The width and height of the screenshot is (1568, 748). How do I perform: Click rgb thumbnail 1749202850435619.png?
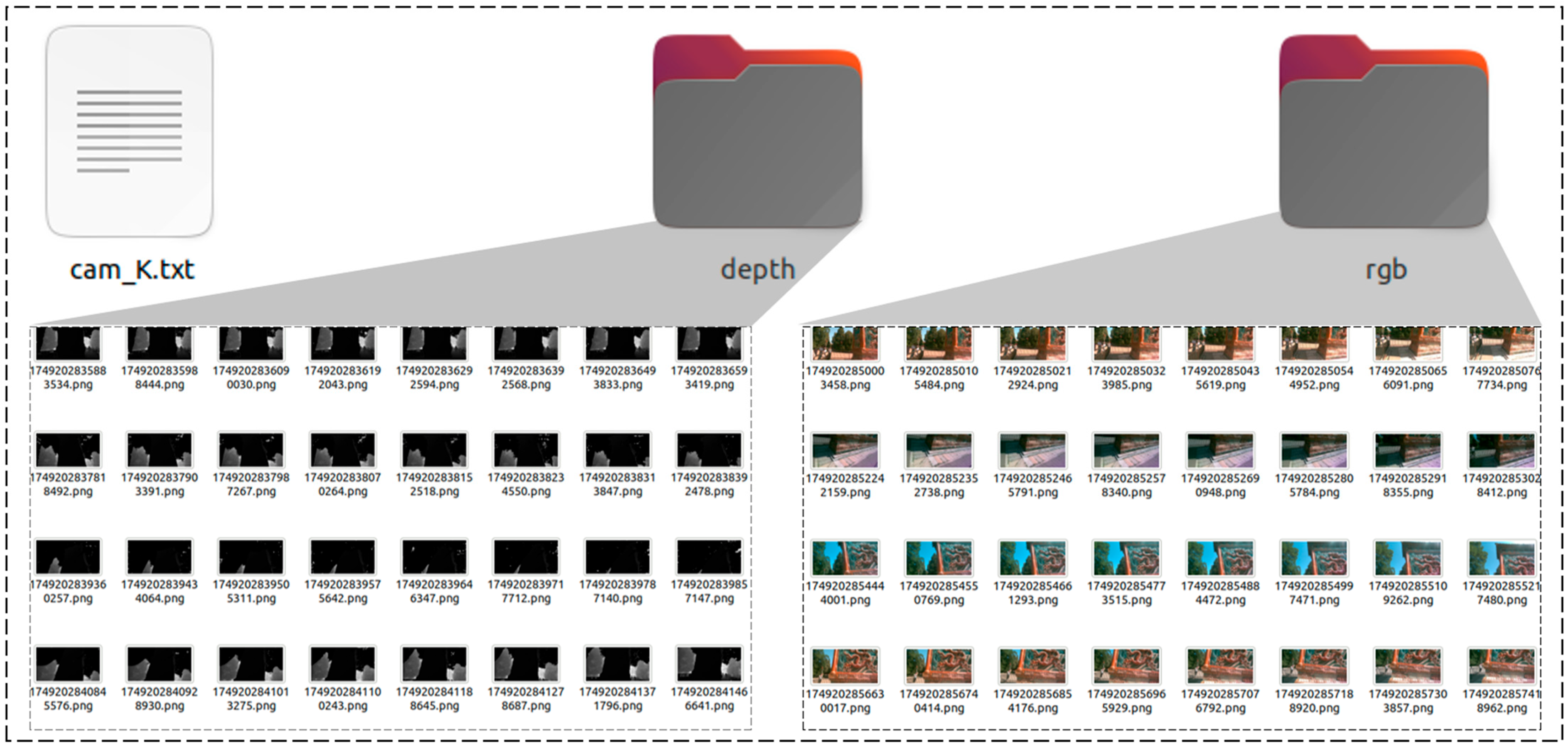pyautogui.click(x=1220, y=343)
